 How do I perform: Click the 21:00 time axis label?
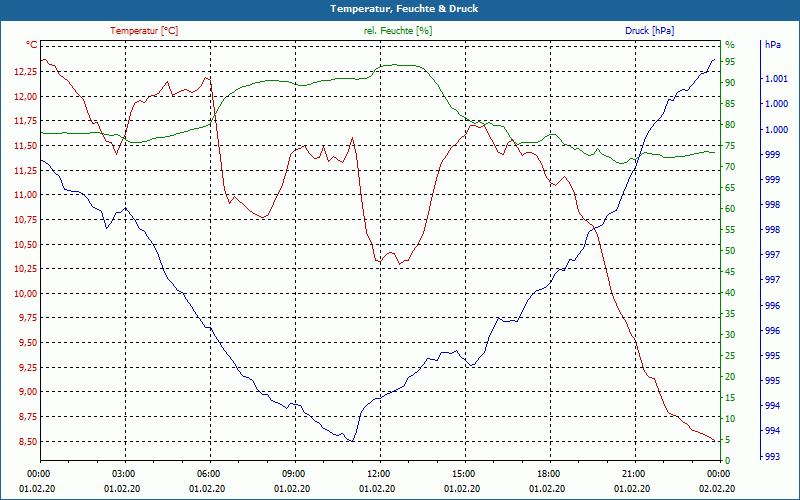(x=635, y=474)
